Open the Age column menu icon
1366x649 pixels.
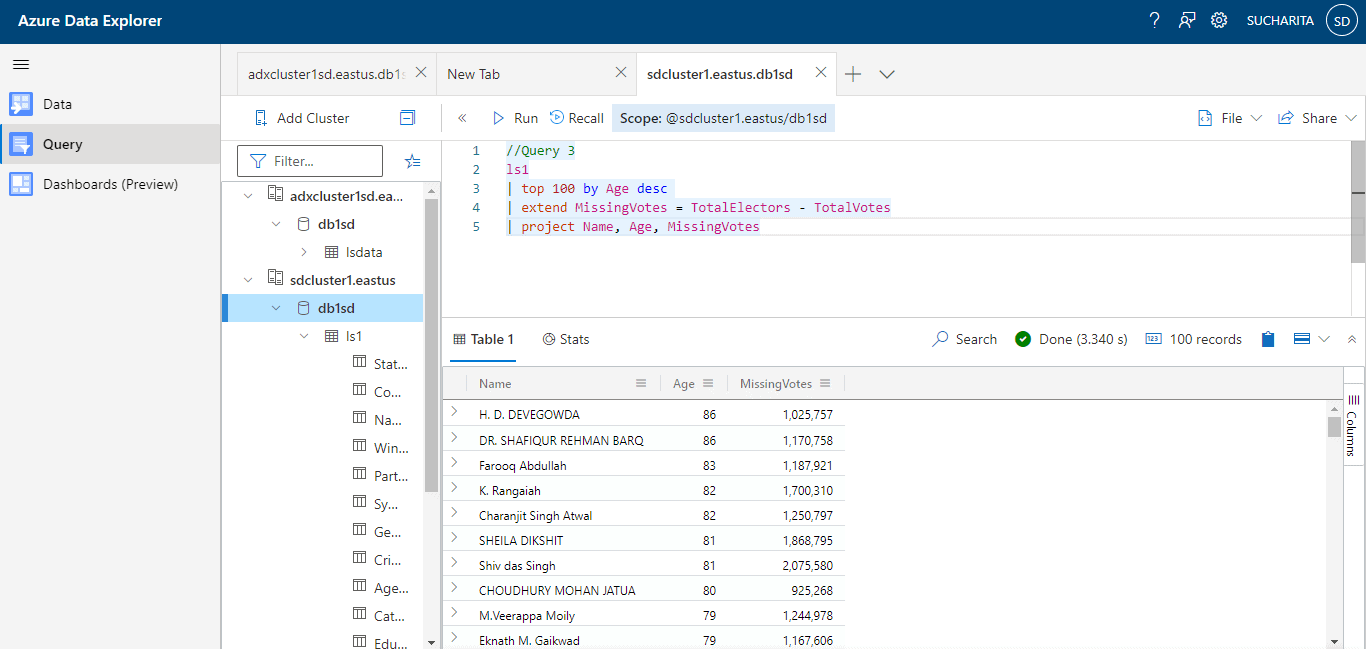[x=708, y=383]
